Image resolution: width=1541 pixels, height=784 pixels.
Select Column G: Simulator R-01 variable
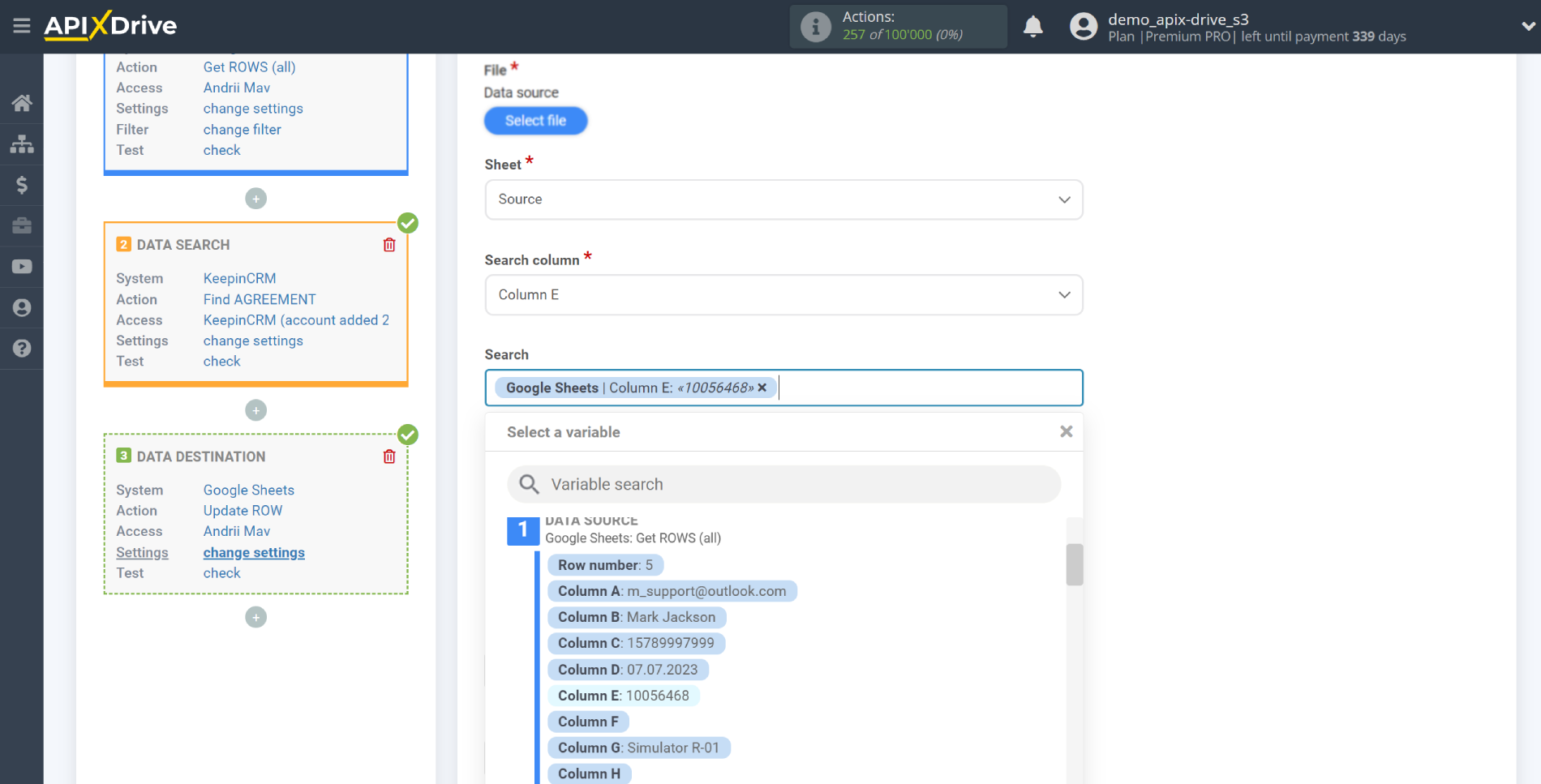(x=639, y=748)
